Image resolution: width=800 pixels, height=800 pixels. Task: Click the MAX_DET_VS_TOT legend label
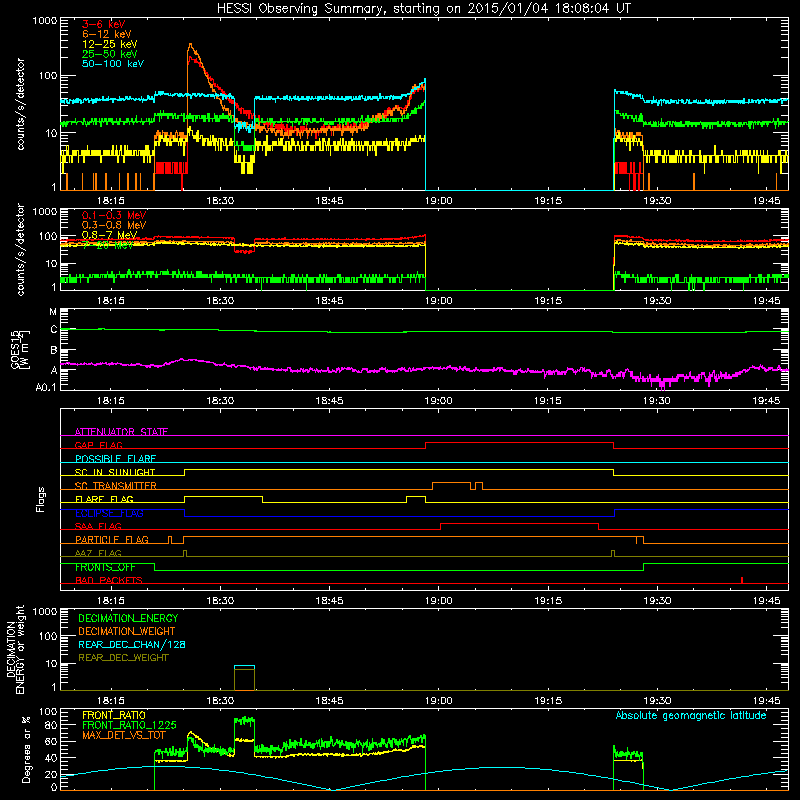124,735
